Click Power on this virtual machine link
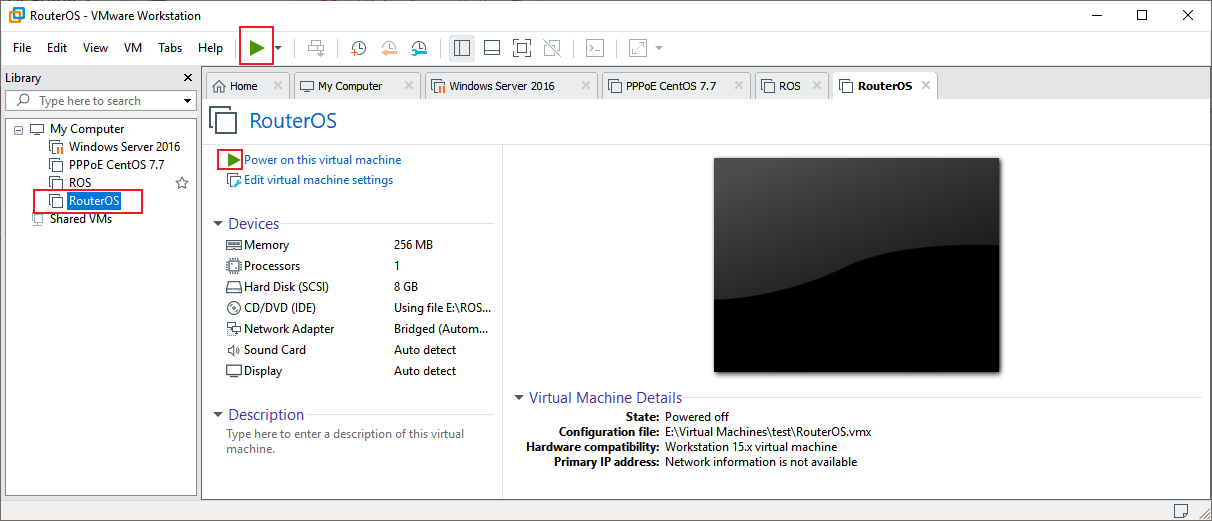1212x521 pixels. [323, 160]
